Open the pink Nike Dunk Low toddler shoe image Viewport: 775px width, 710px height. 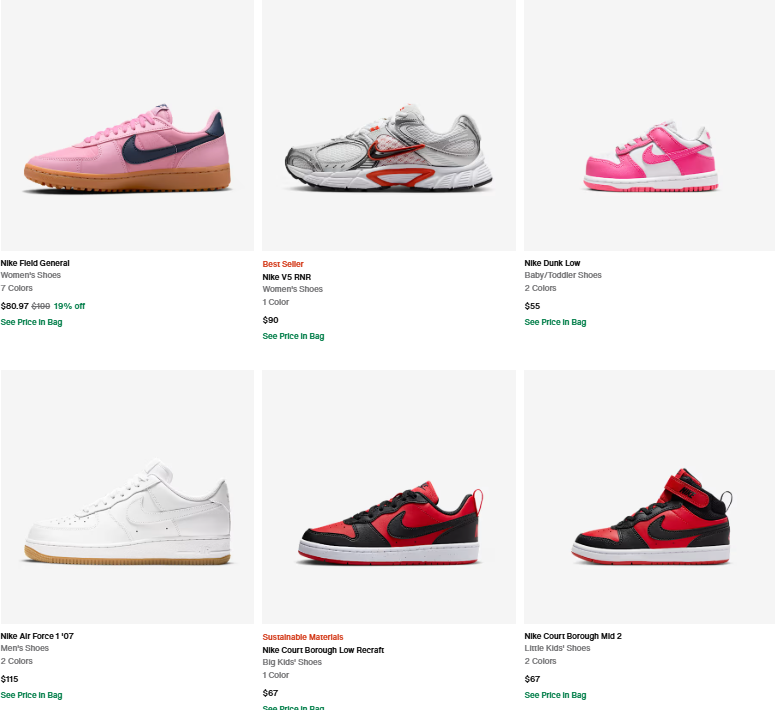point(649,125)
